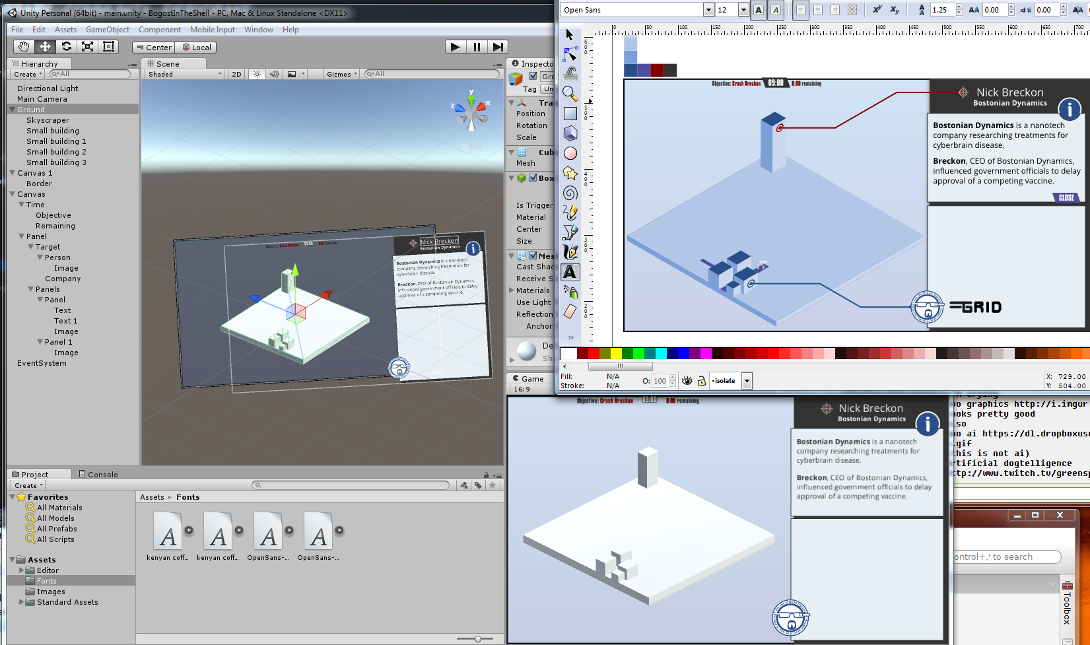The height and width of the screenshot is (645, 1090).
Task: Pick the Calligraphy tool in Inkscape
Action: (x=570, y=252)
